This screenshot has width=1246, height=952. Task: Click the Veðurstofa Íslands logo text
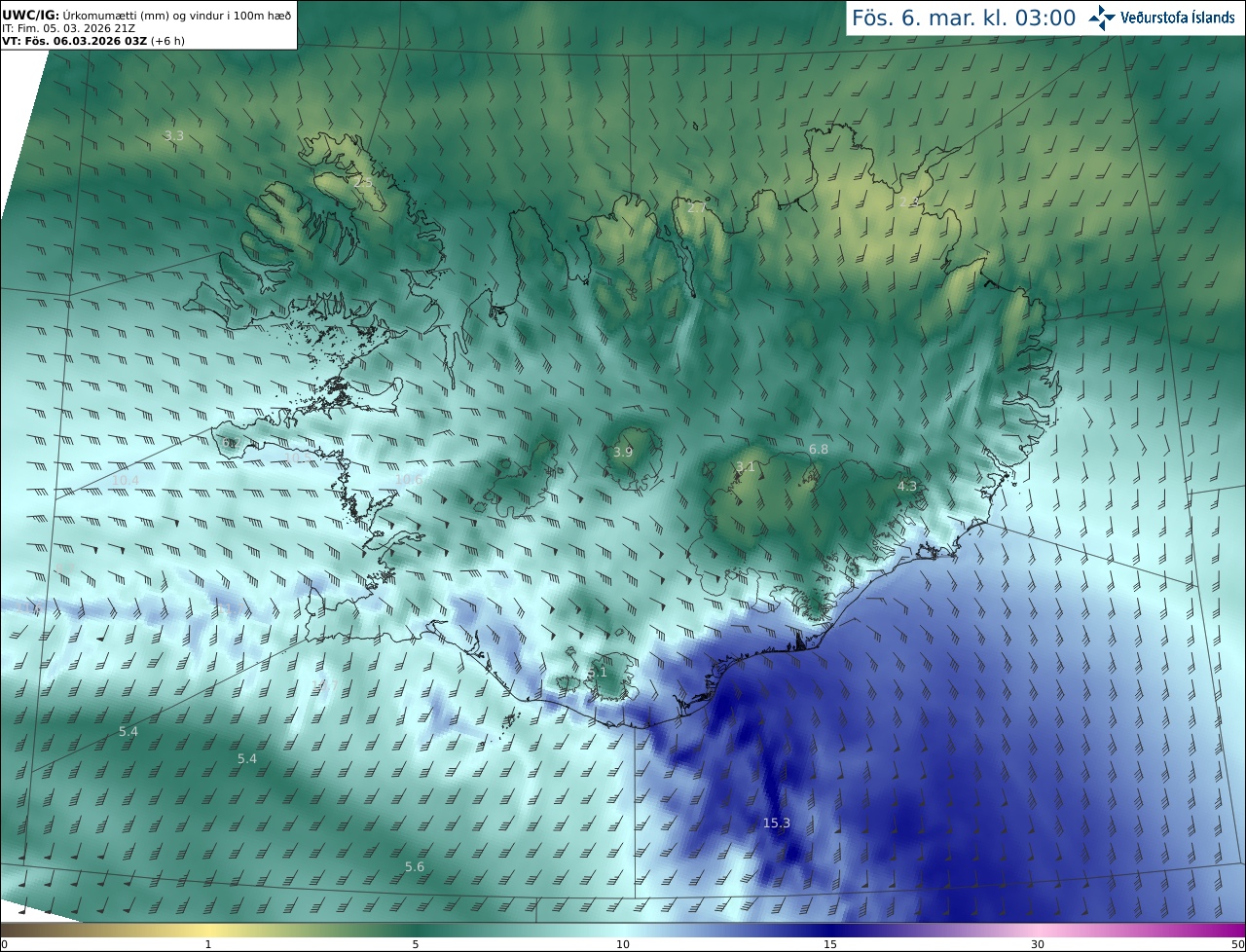tap(1178, 18)
